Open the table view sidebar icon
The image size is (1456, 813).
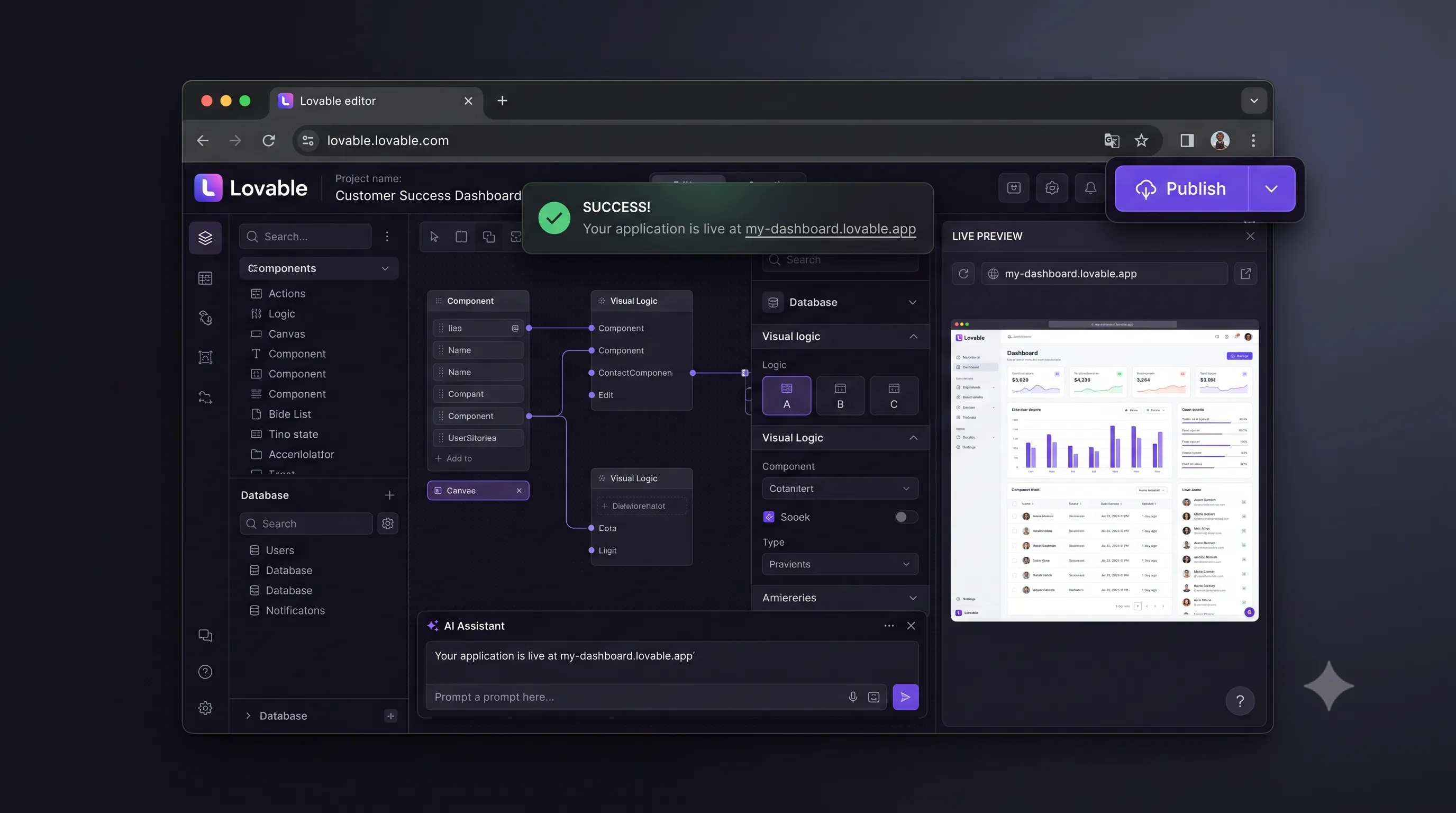pos(205,278)
